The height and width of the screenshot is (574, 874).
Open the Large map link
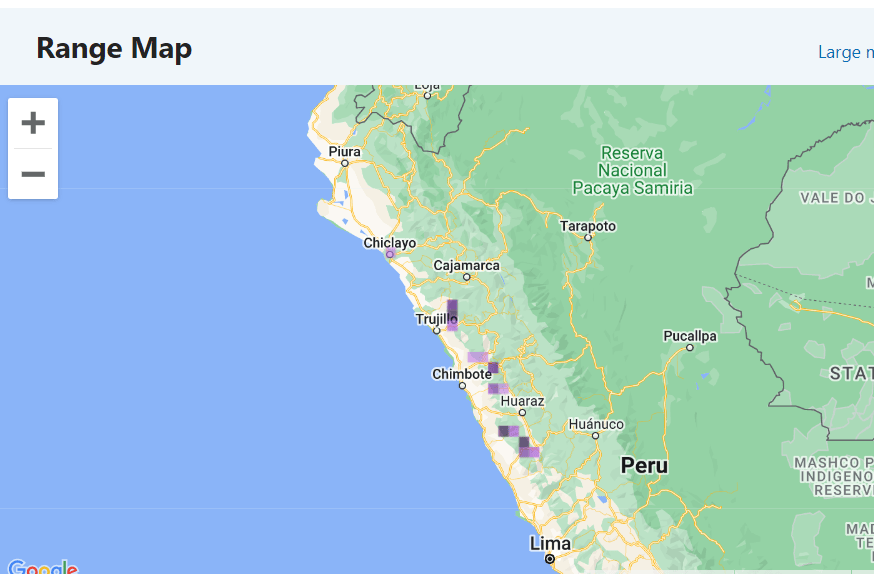pyautogui.click(x=845, y=52)
